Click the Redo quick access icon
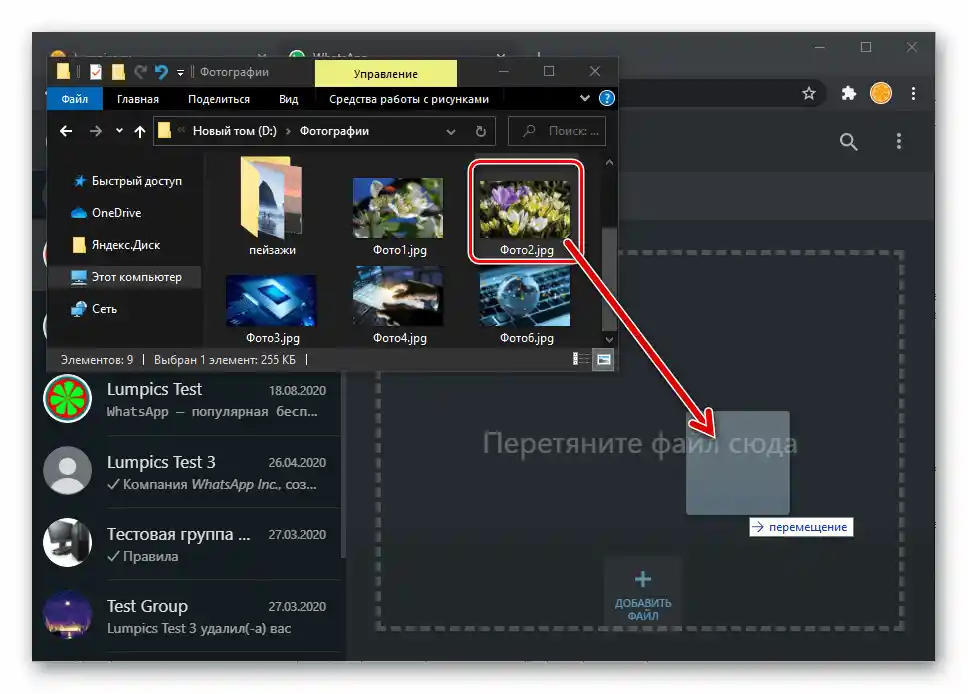The width and height of the screenshot is (968, 694). tap(140, 72)
